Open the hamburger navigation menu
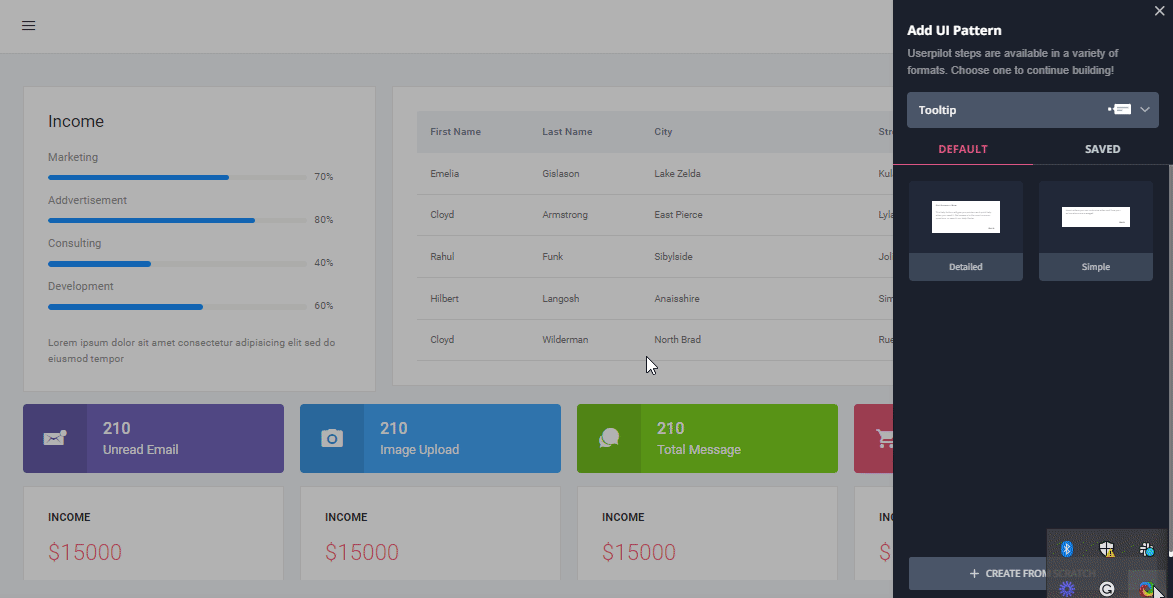The width and height of the screenshot is (1173, 598). pos(28,25)
